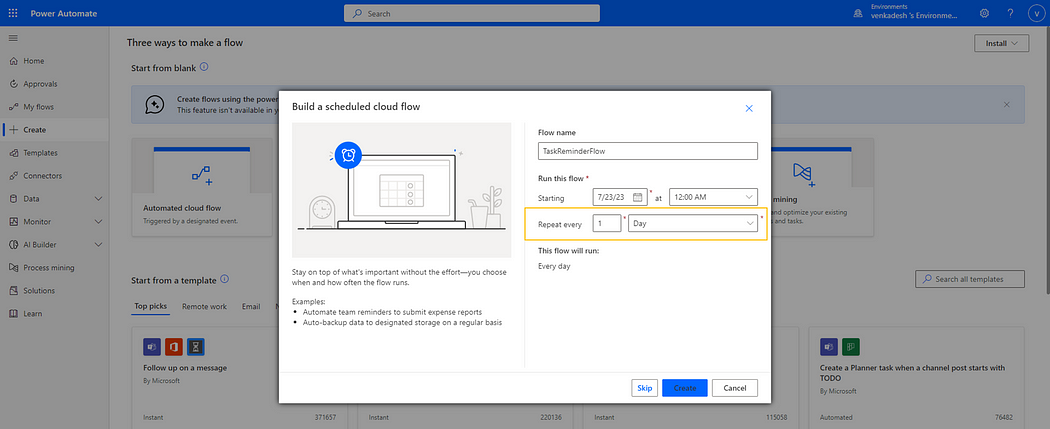This screenshot has width=1050, height=429.
Task: Click the My flows icon
Action: (x=13, y=106)
